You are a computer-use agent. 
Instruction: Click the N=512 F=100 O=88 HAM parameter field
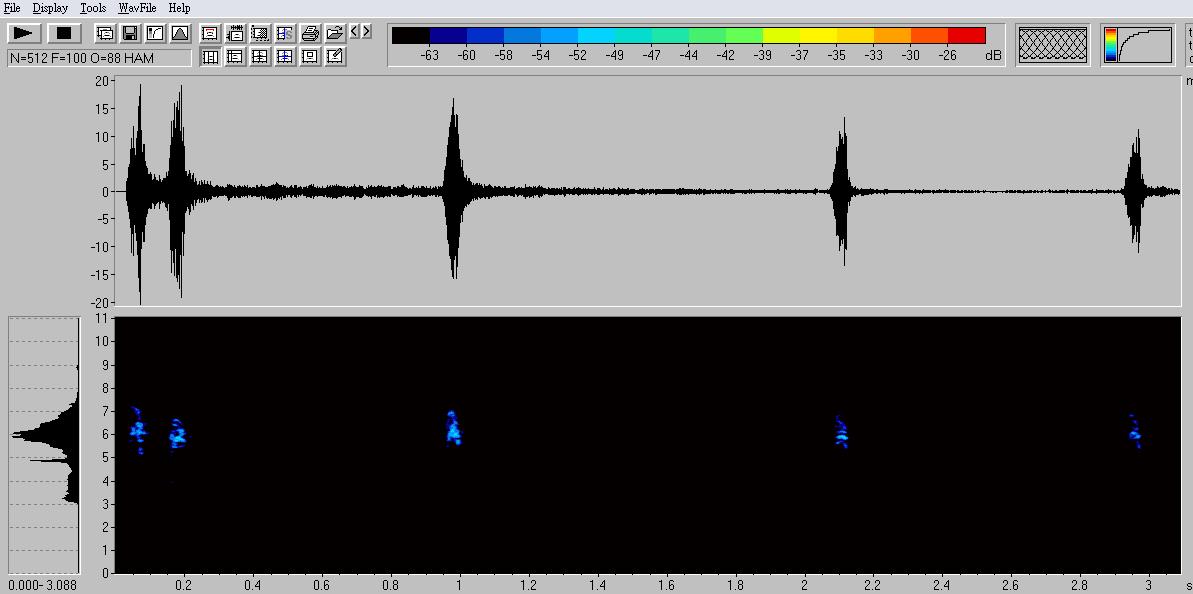98,58
